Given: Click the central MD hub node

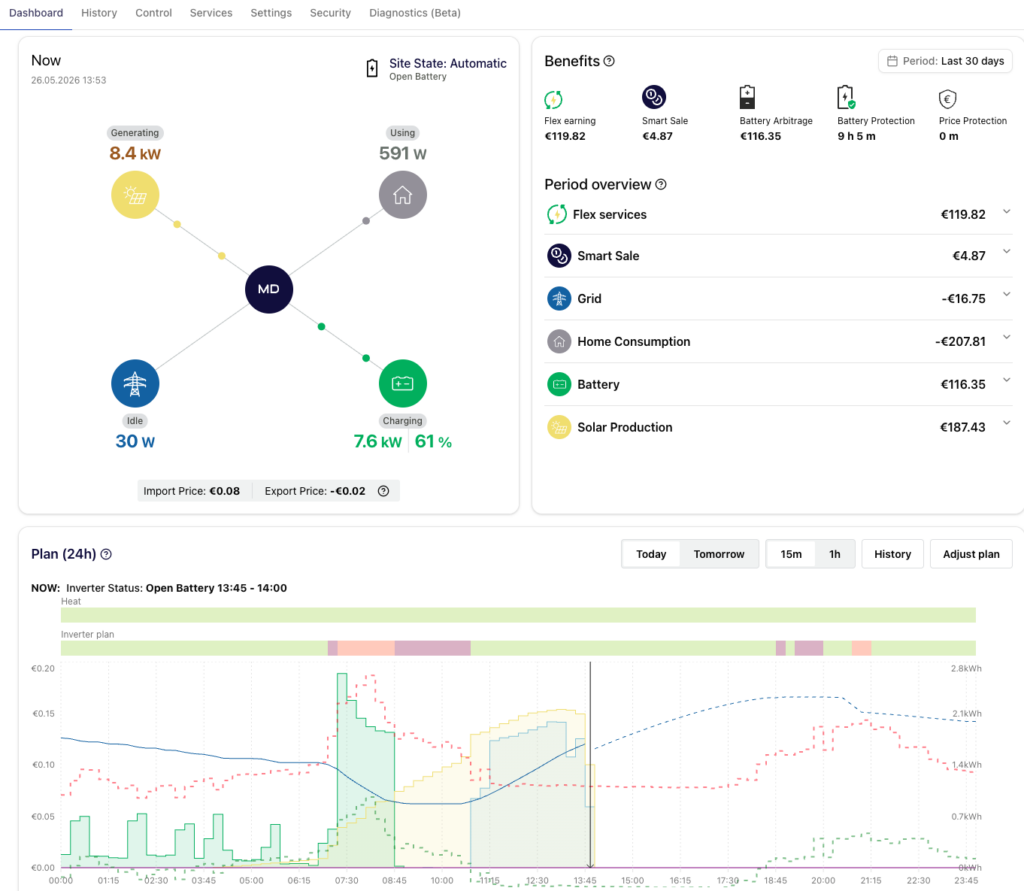Looking at the screenshot, I should coord(269,289).
